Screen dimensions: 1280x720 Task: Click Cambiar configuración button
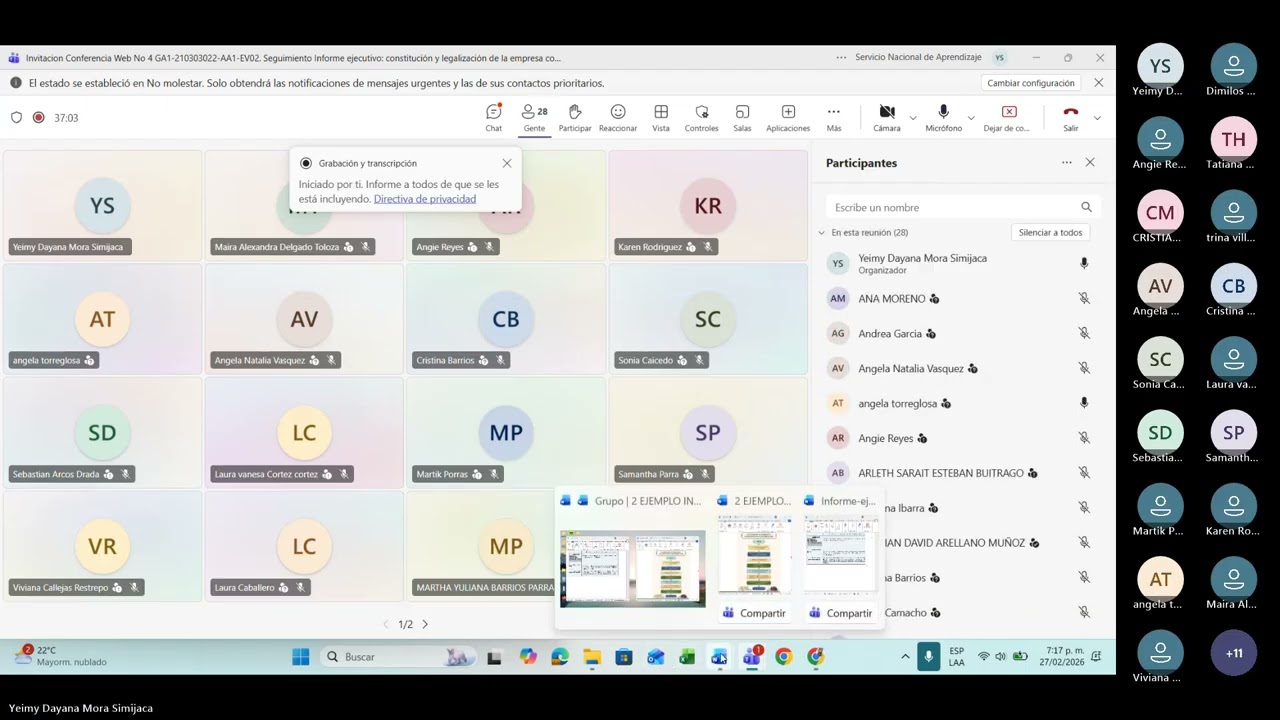coord(1031,83)
